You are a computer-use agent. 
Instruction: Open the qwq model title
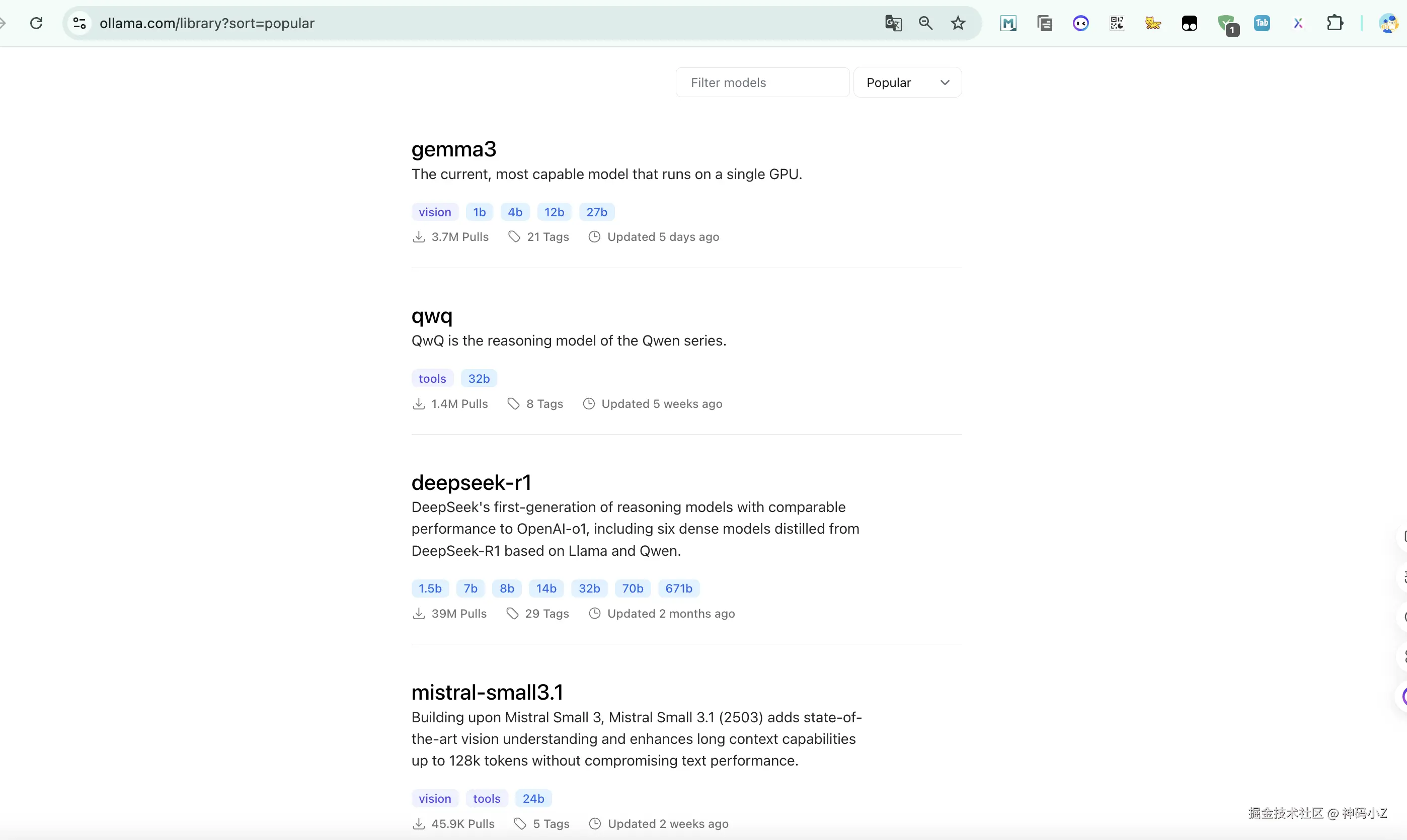pyautogui.click(x=431, y=316)
